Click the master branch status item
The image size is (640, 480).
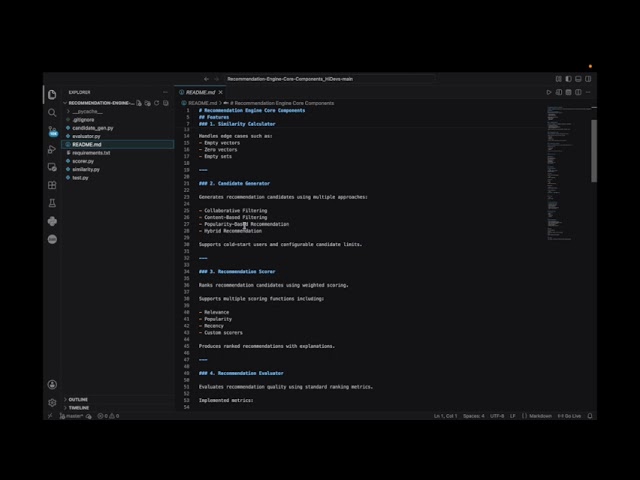click(x=71, y=416)
